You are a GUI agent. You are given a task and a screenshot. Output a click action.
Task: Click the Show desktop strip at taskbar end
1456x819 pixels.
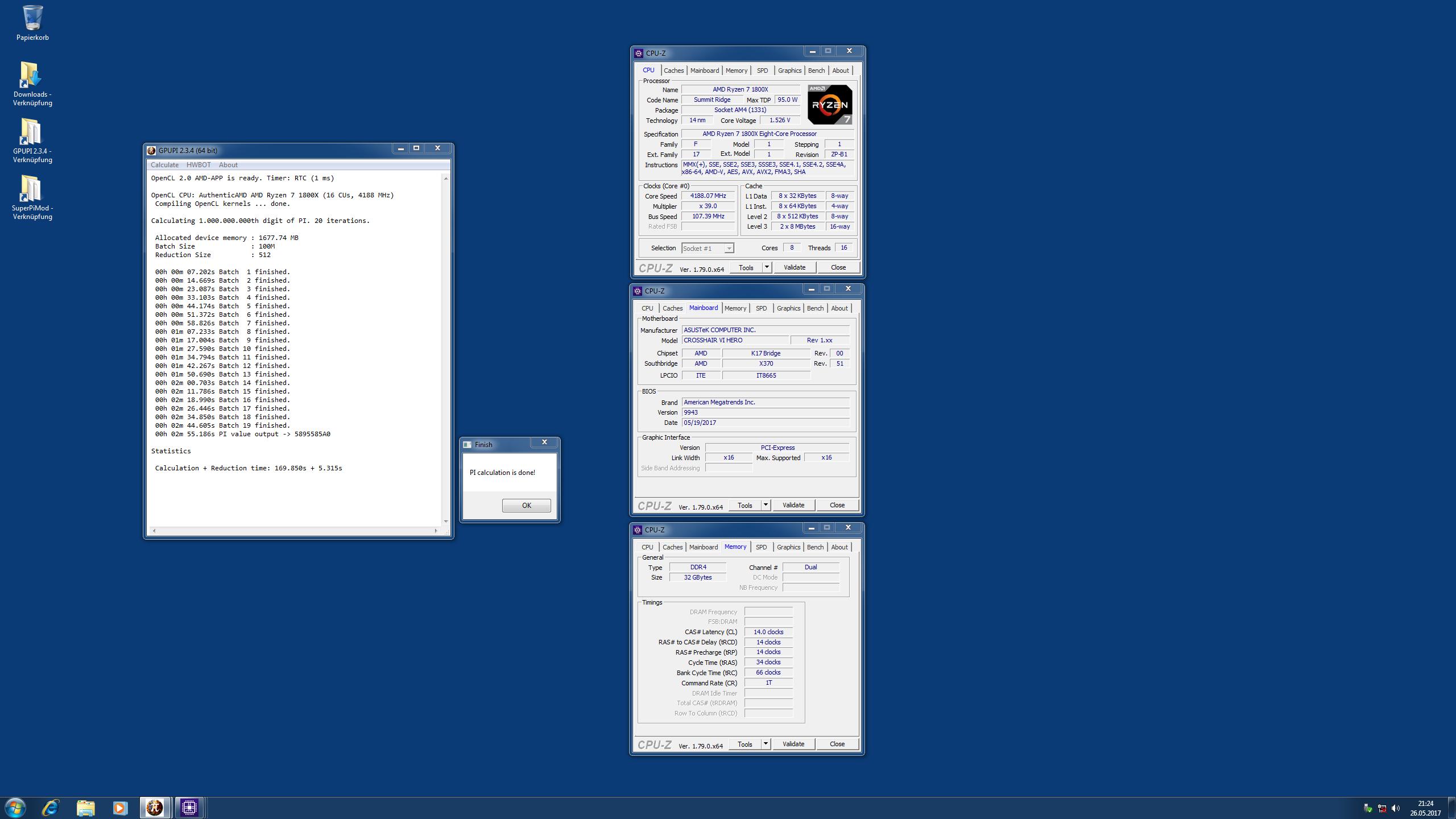[x=1451, y=808]
